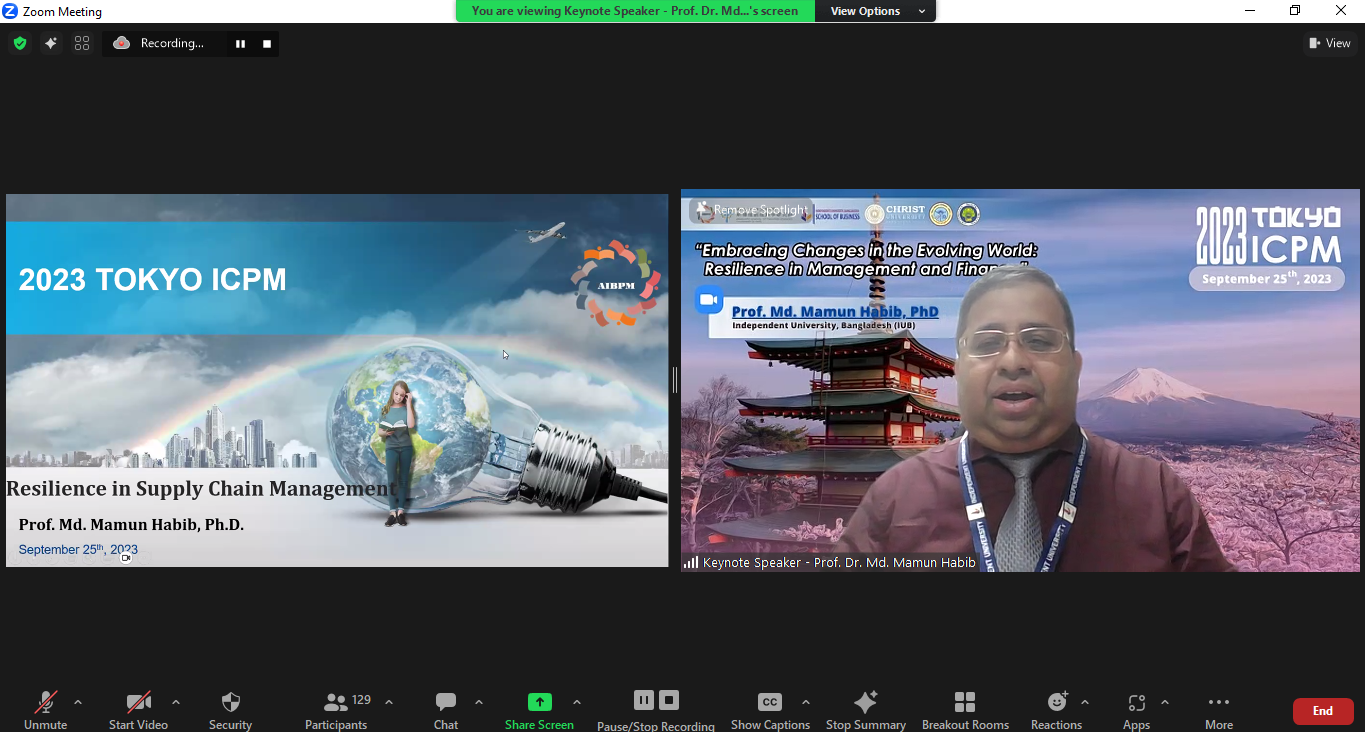The height and width of the screenshot is (732, 1365).
Task: Open the Chat panel
Action: [x=446, y=710]
